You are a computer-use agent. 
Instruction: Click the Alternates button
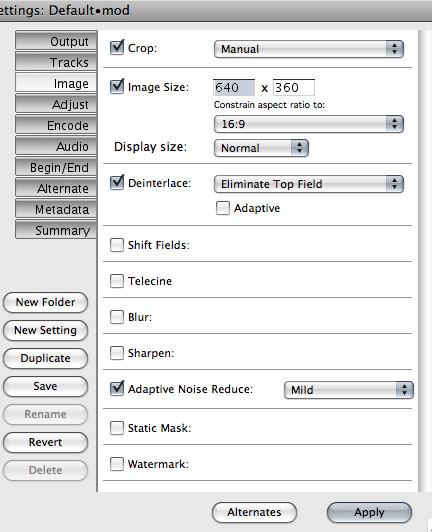[x=254, y=512]
